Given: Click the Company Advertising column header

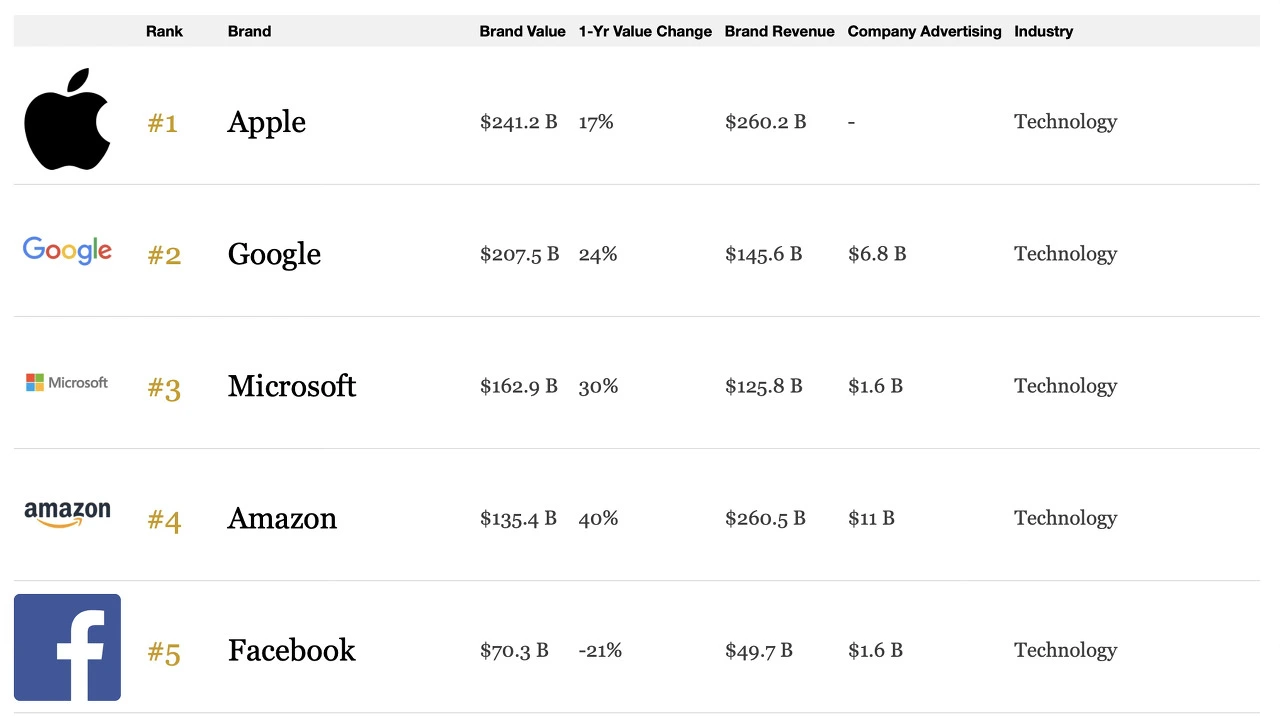Looking at the screenshot, I should pyautogui.click(x=924, y=31).
